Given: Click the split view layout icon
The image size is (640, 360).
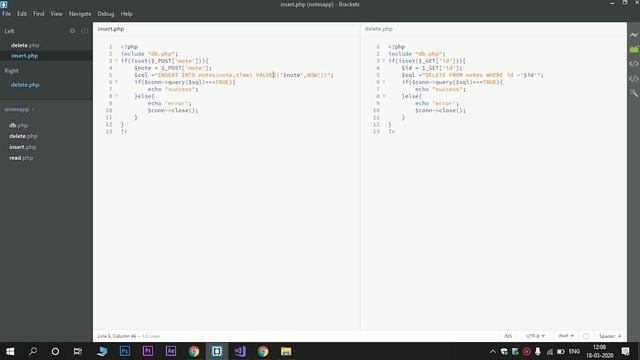Looking at the screenshot, I should (x=84, y=31).
